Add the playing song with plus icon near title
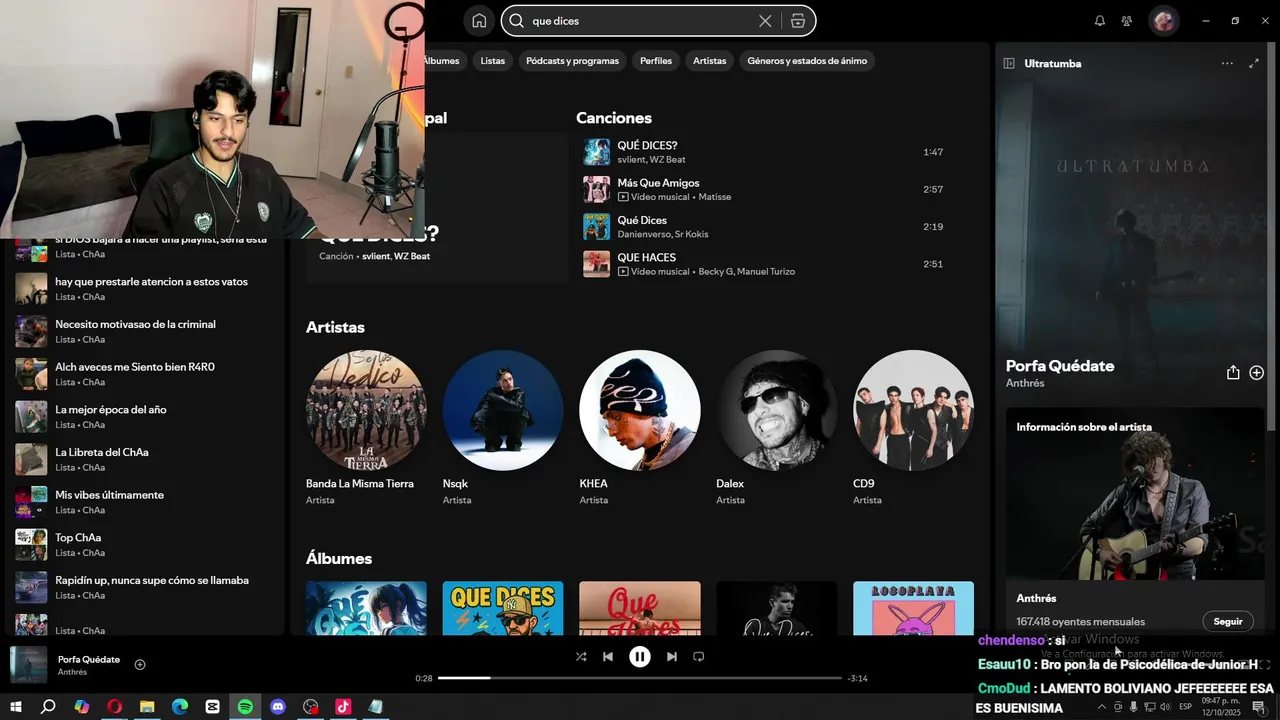 [x=140, y=665]
